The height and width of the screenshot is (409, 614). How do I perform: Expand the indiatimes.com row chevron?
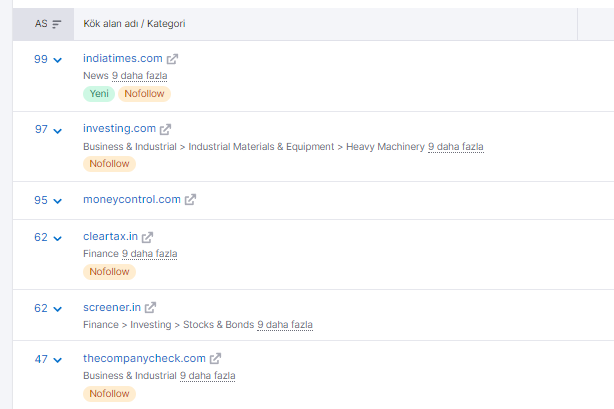click(x=58, y=60)
